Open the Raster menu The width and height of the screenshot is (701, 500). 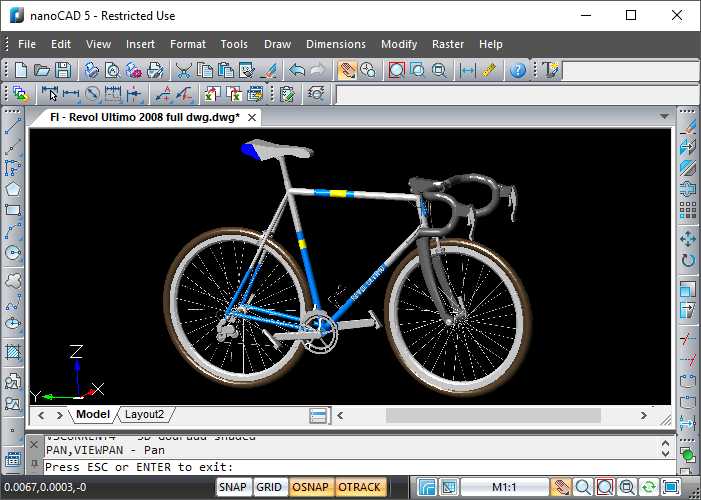tap(448, 44)
